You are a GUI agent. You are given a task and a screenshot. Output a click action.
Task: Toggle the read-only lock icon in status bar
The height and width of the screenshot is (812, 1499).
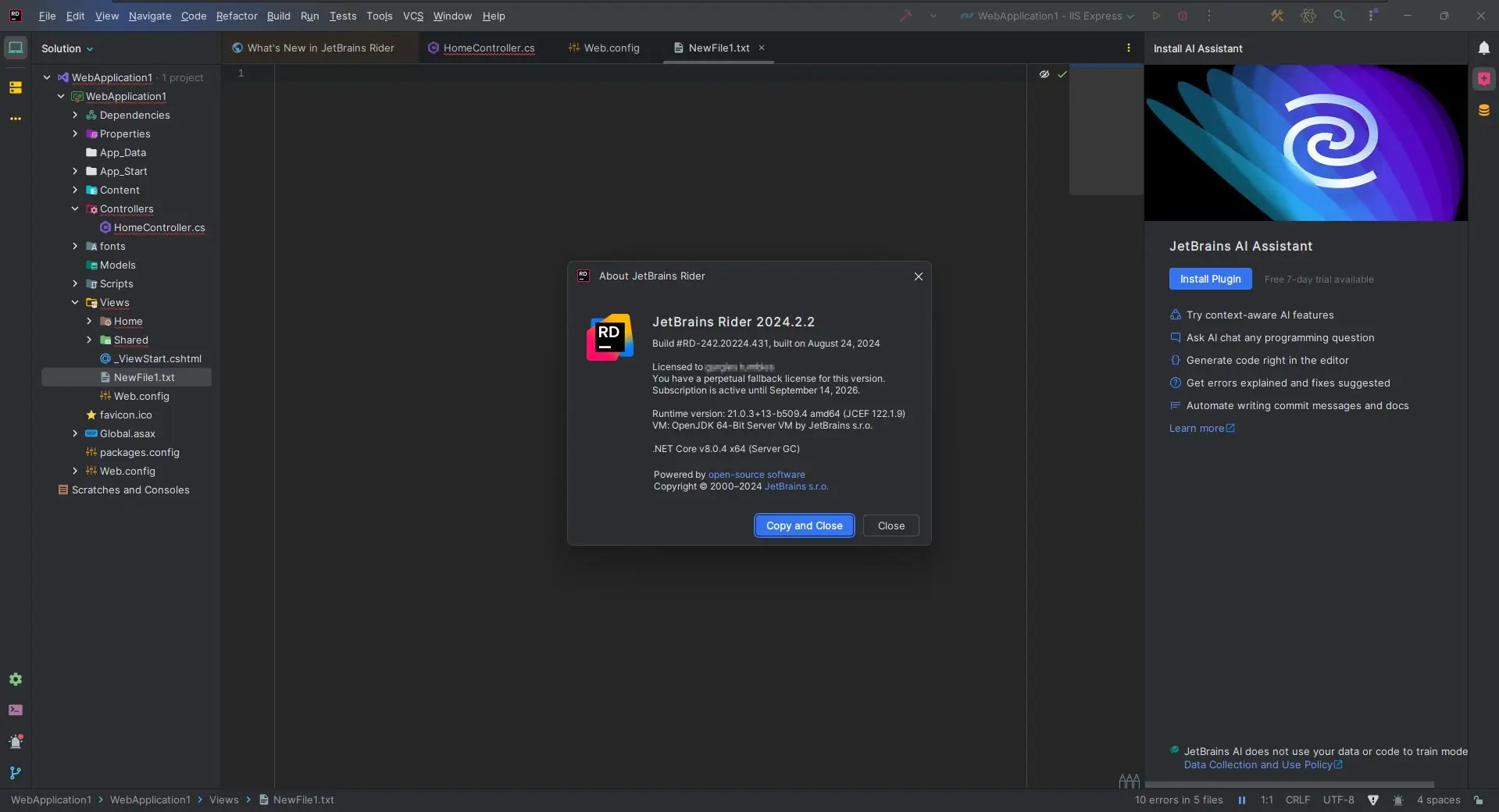point(1479,800)
